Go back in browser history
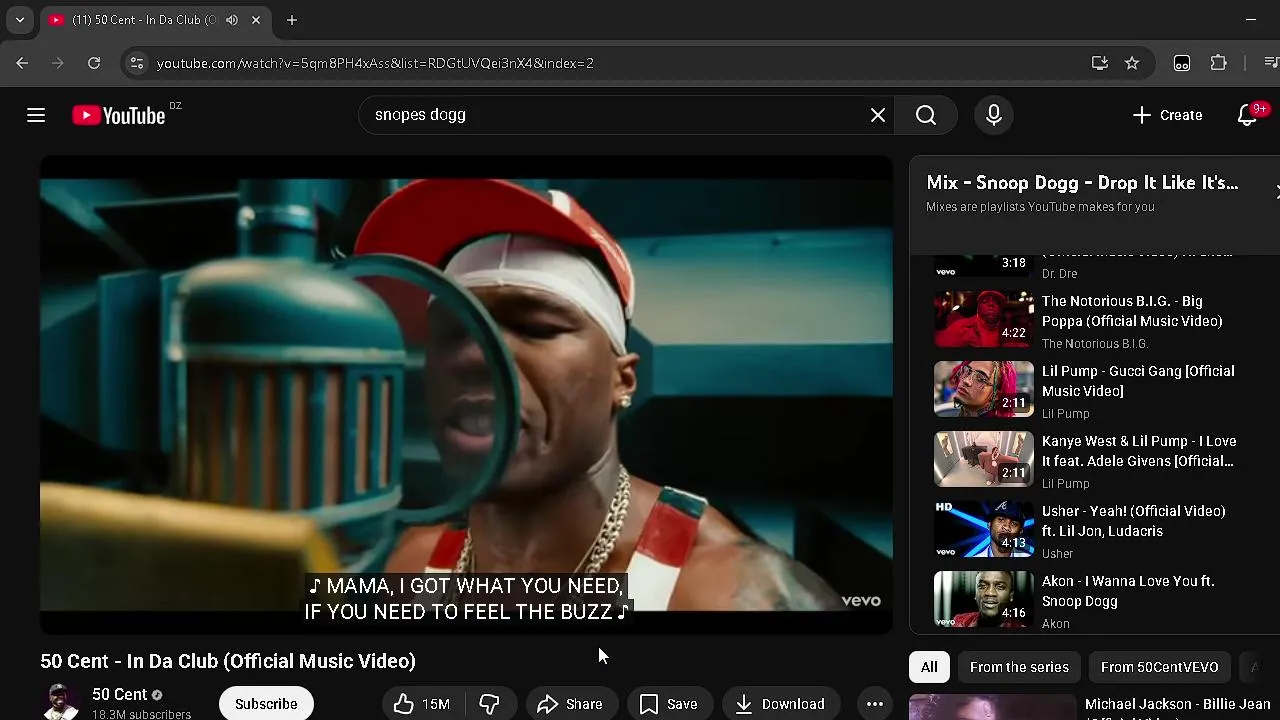The width and height of the screenshot is (1280, 720). pyautogui.click(x=22, y=63)
